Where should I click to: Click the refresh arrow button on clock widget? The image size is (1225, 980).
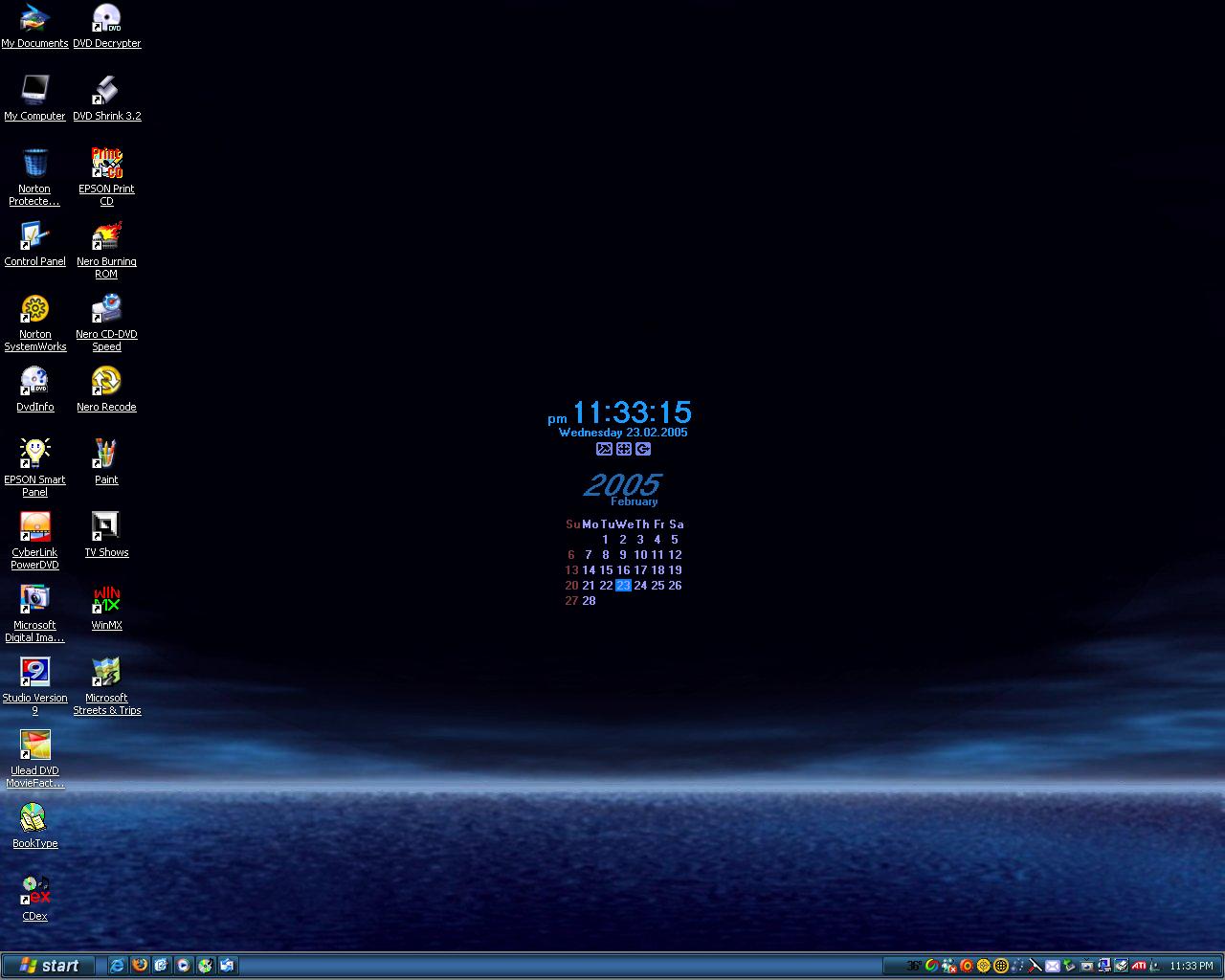[x=643, y=449]
